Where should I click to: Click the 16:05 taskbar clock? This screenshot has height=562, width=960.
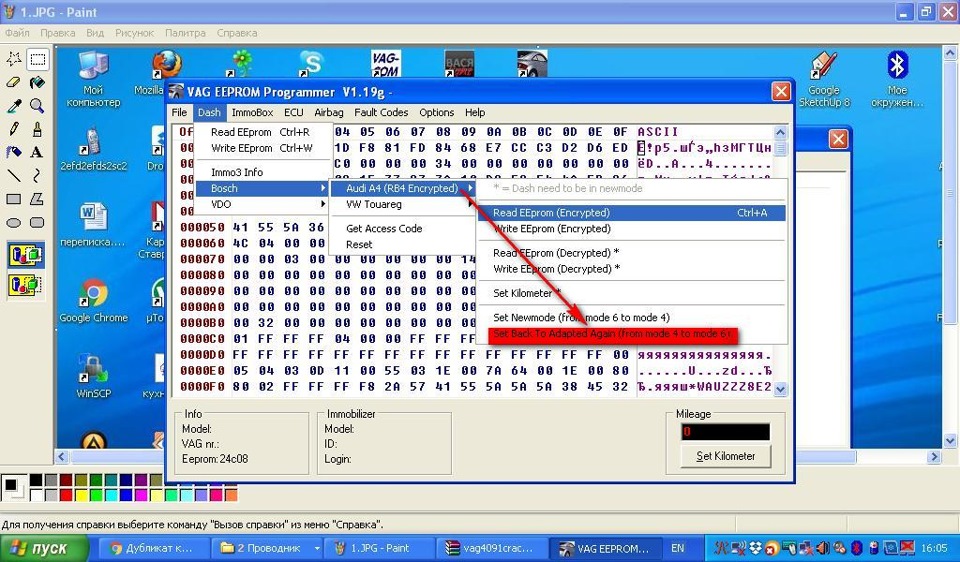(934, 548)
